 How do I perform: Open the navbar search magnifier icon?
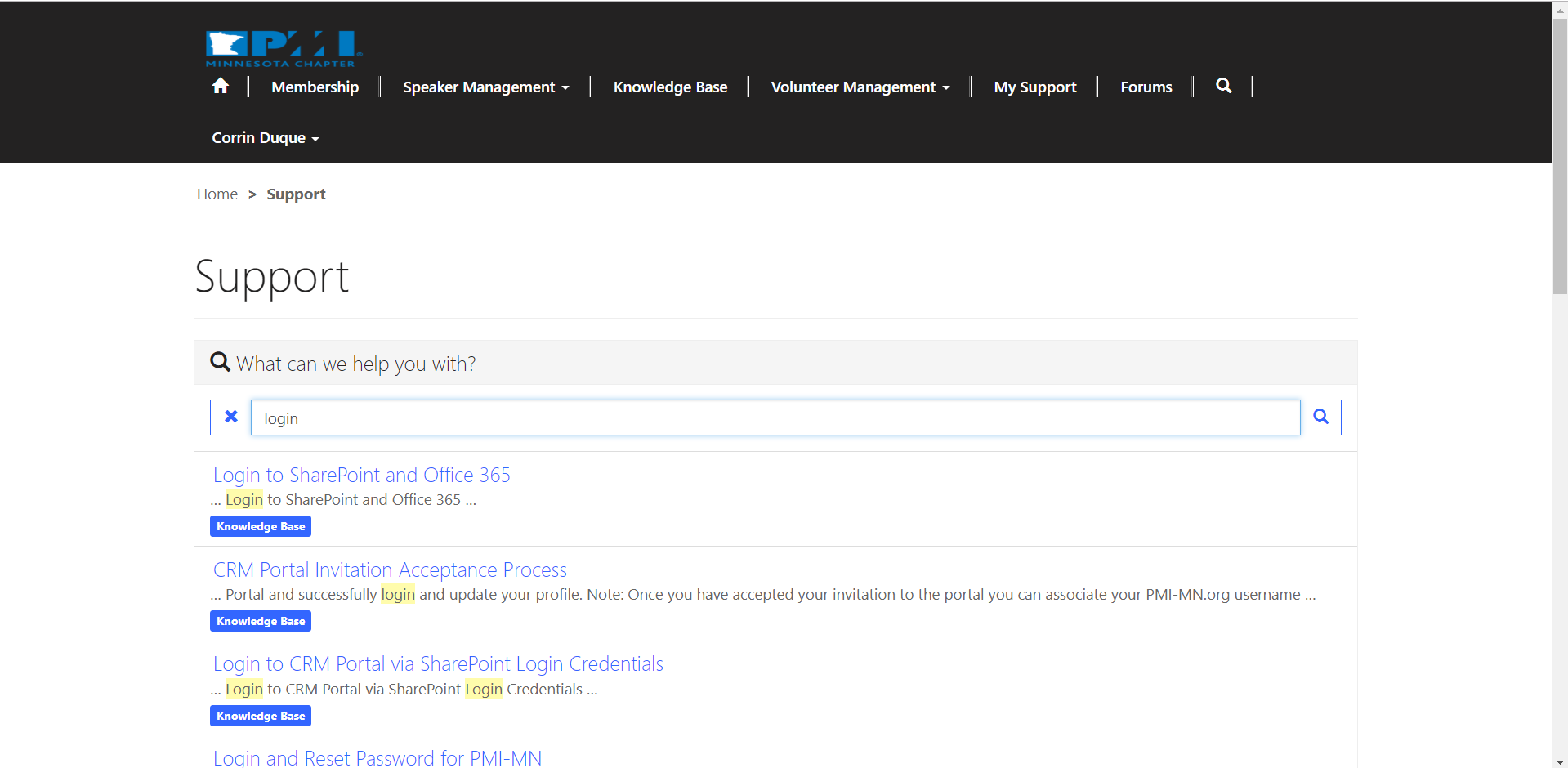point(1223,86)
